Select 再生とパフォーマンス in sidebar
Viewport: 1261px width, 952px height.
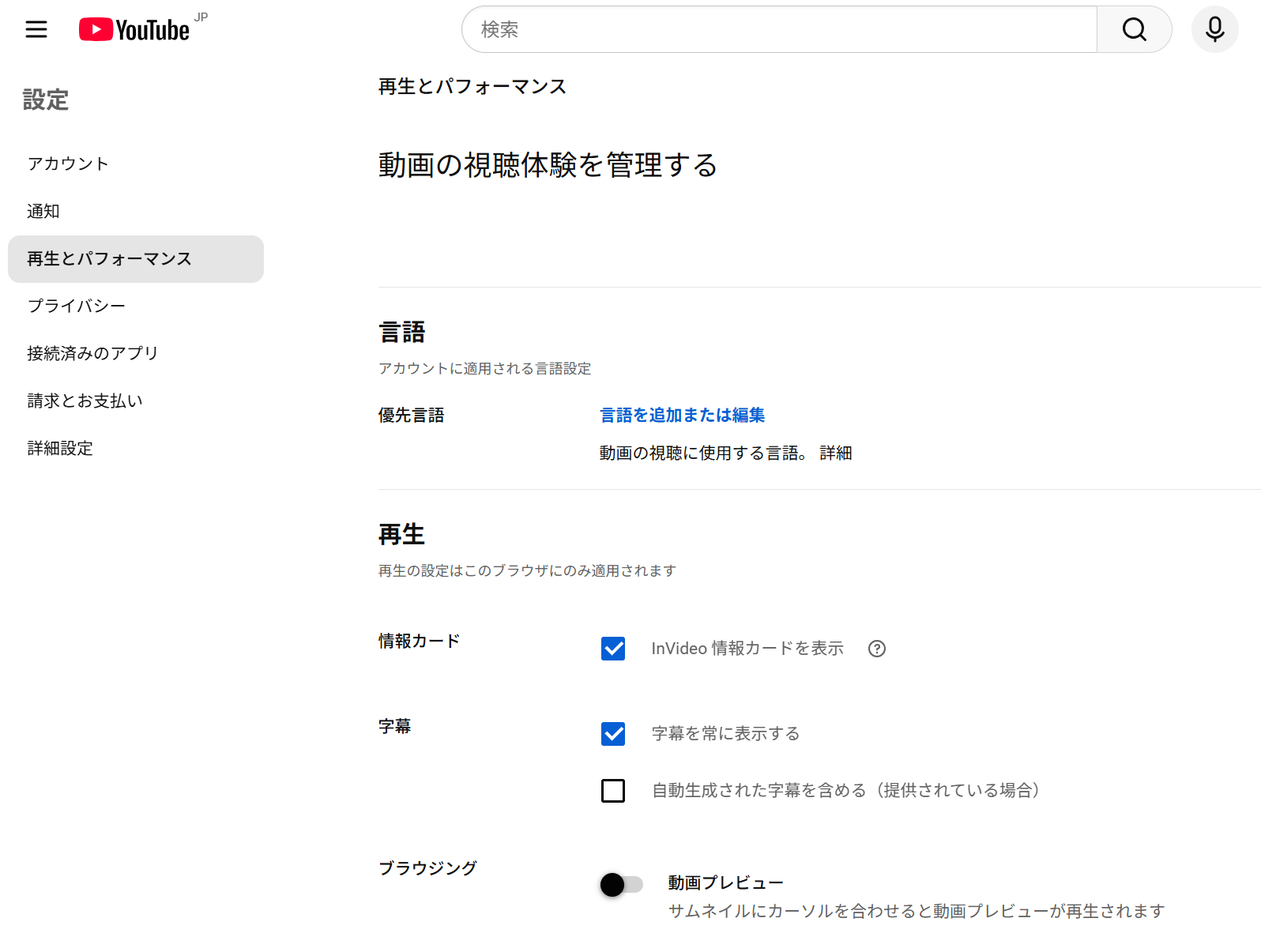[x=109, y=259]
